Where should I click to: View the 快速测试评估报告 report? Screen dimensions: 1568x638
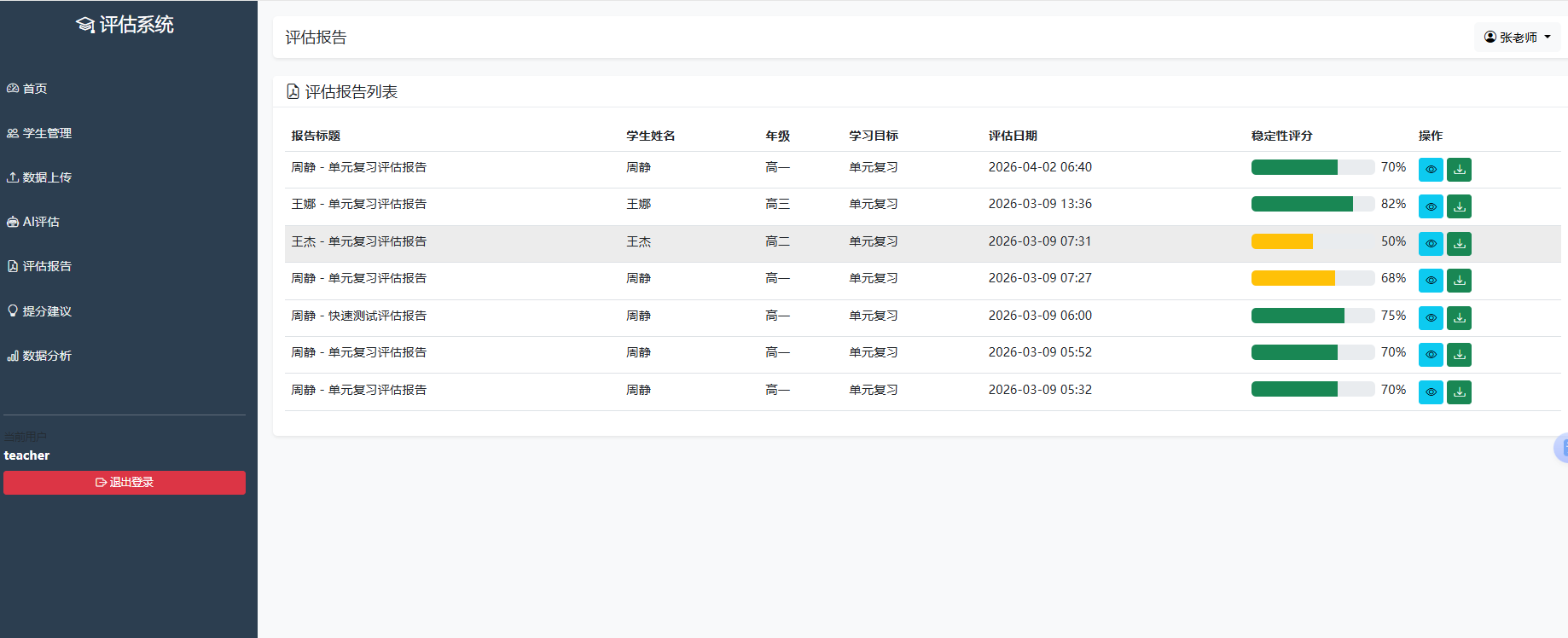point(1431,318)
